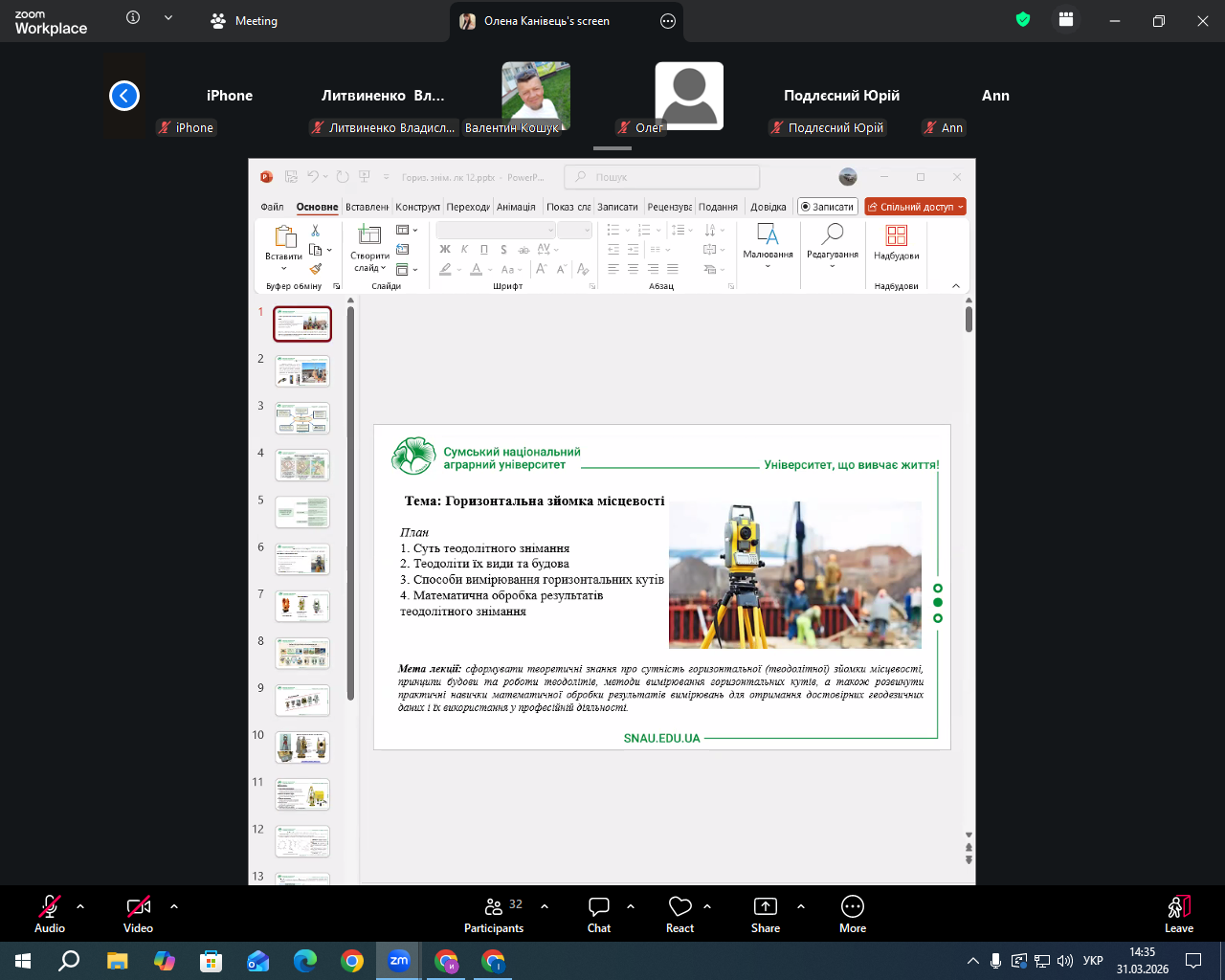The image size is (1225, 980).
Task: Expand the audio settings arrow
Action: click(x=80, y=906)
